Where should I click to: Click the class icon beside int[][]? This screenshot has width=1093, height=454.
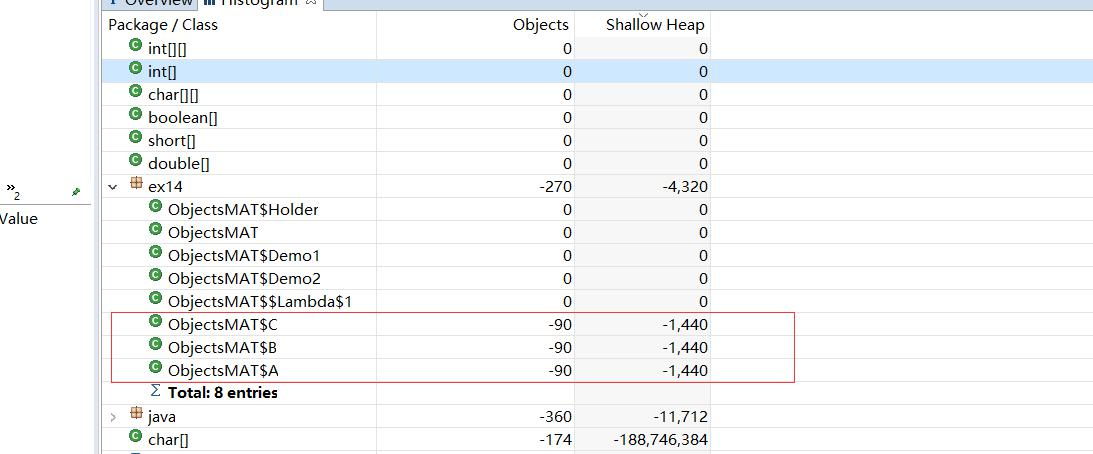coord(136,46)
